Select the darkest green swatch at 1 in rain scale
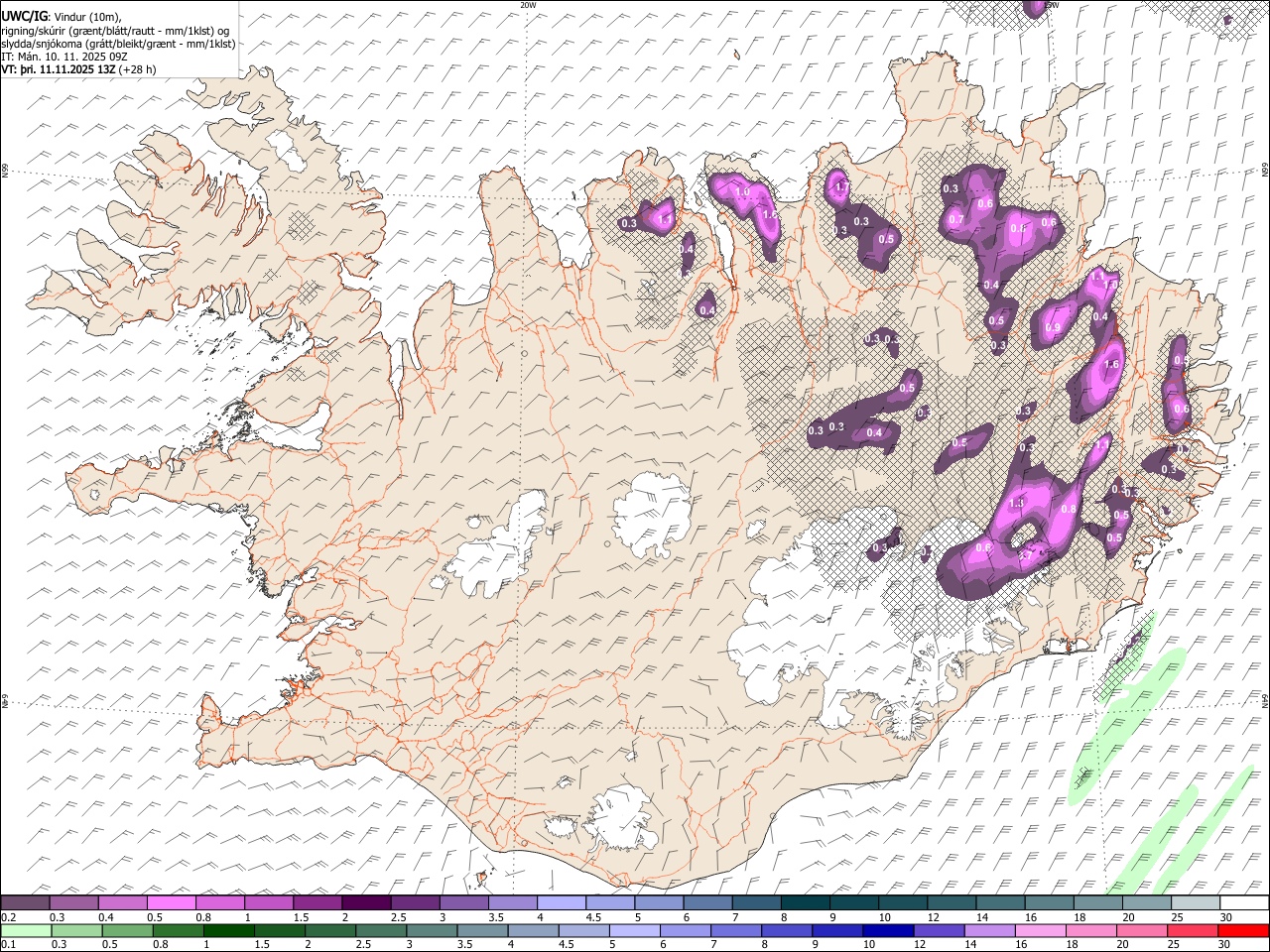1270x952 pixels. pos(228,930)
